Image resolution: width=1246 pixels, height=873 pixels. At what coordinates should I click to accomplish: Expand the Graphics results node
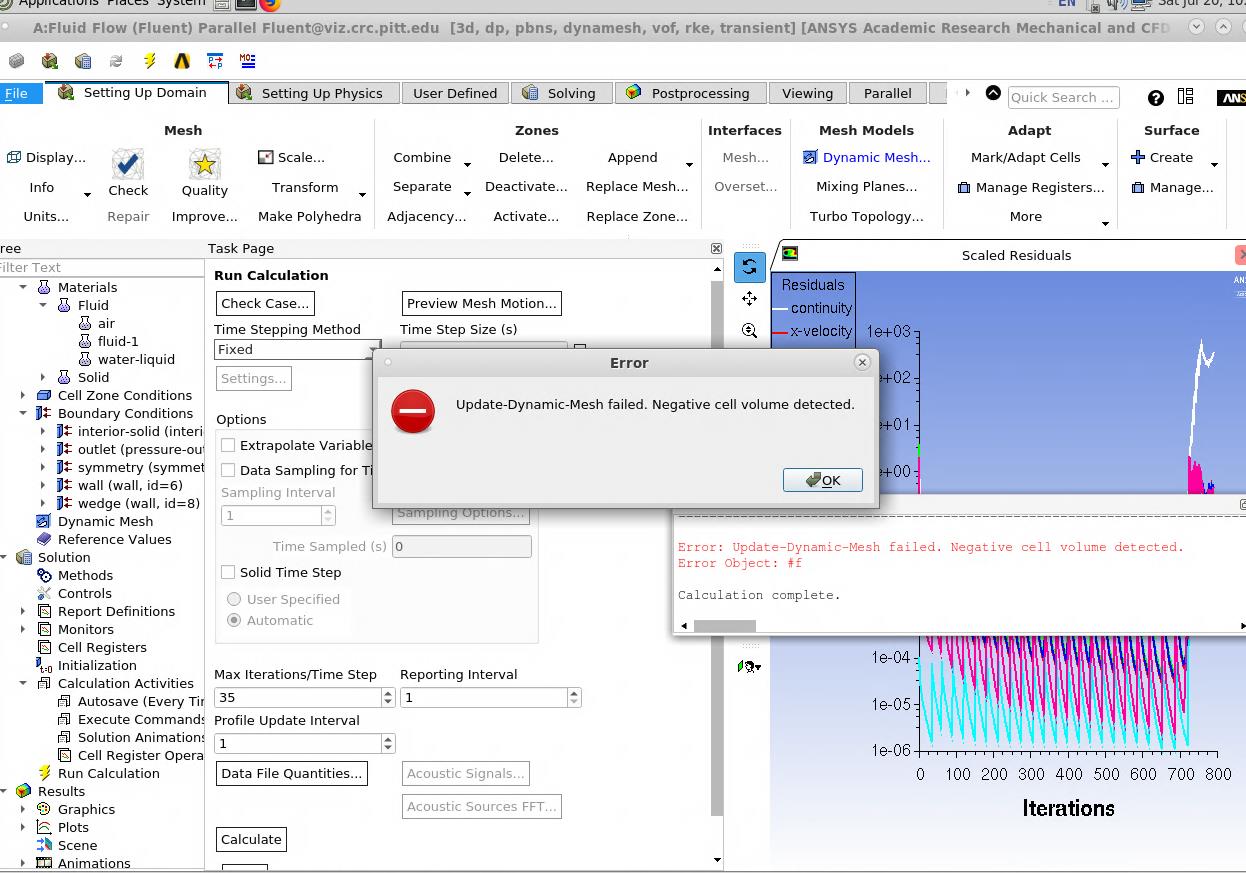tap(23, 809)
